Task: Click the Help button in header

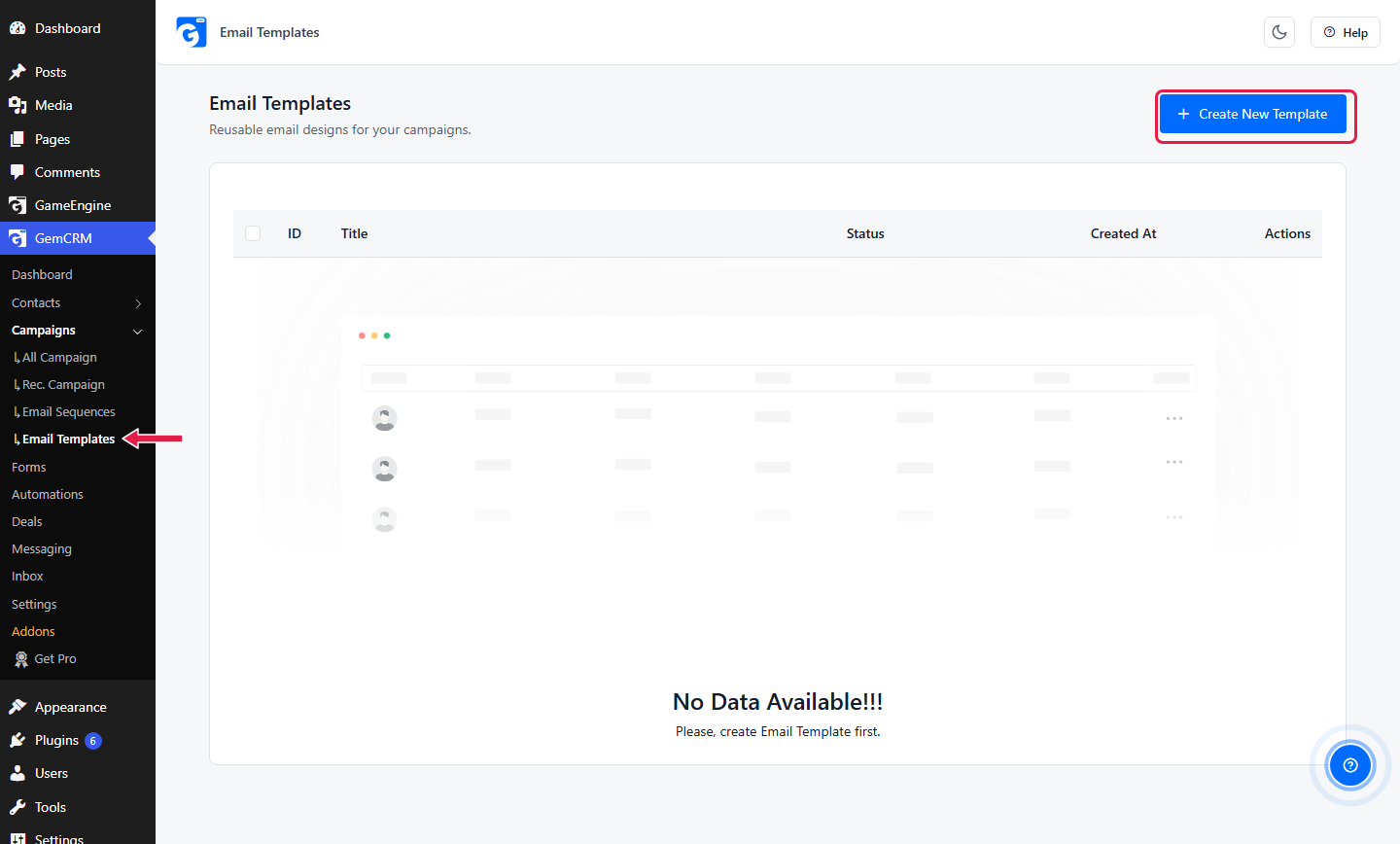Action: [x=1346, y=32]
